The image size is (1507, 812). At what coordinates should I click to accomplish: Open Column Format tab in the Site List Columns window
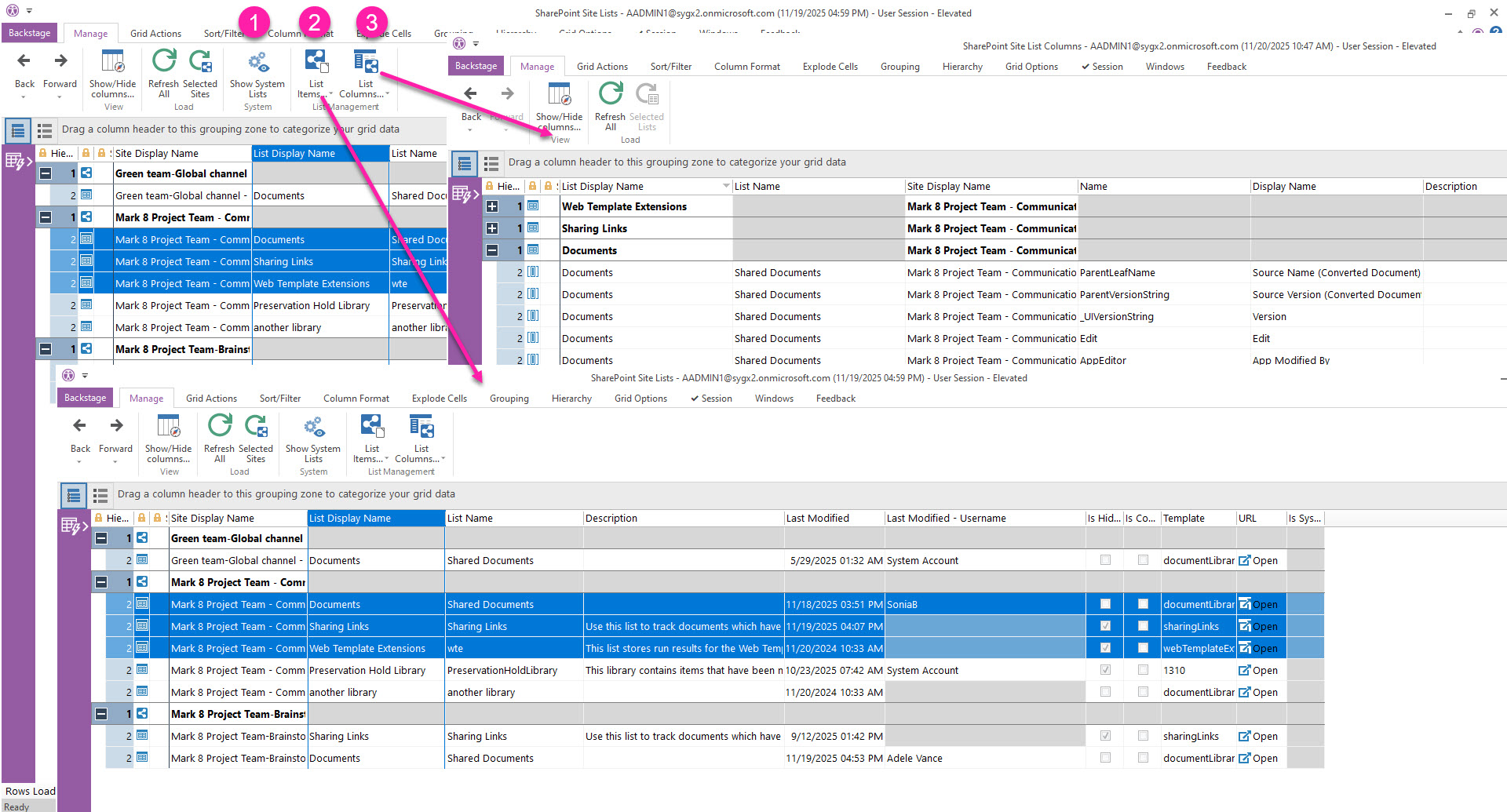pyautogui.click(x=746, y=67)
